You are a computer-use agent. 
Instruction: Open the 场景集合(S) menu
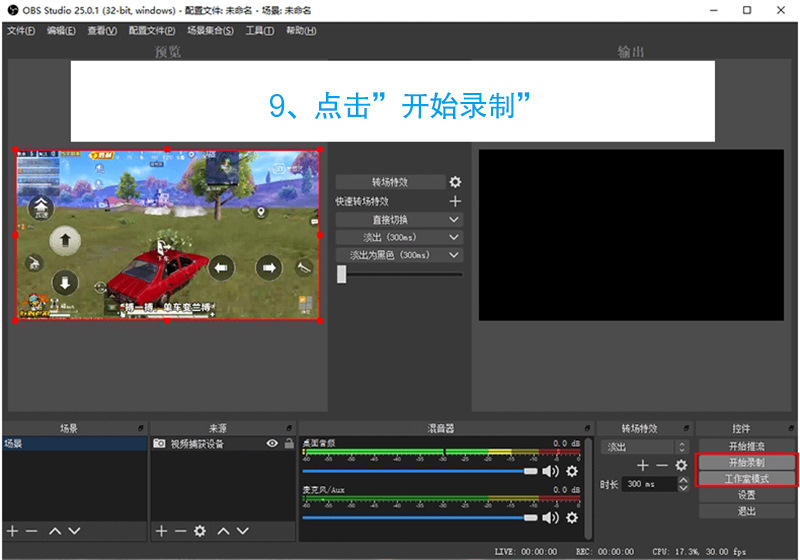tap(210, 31)
